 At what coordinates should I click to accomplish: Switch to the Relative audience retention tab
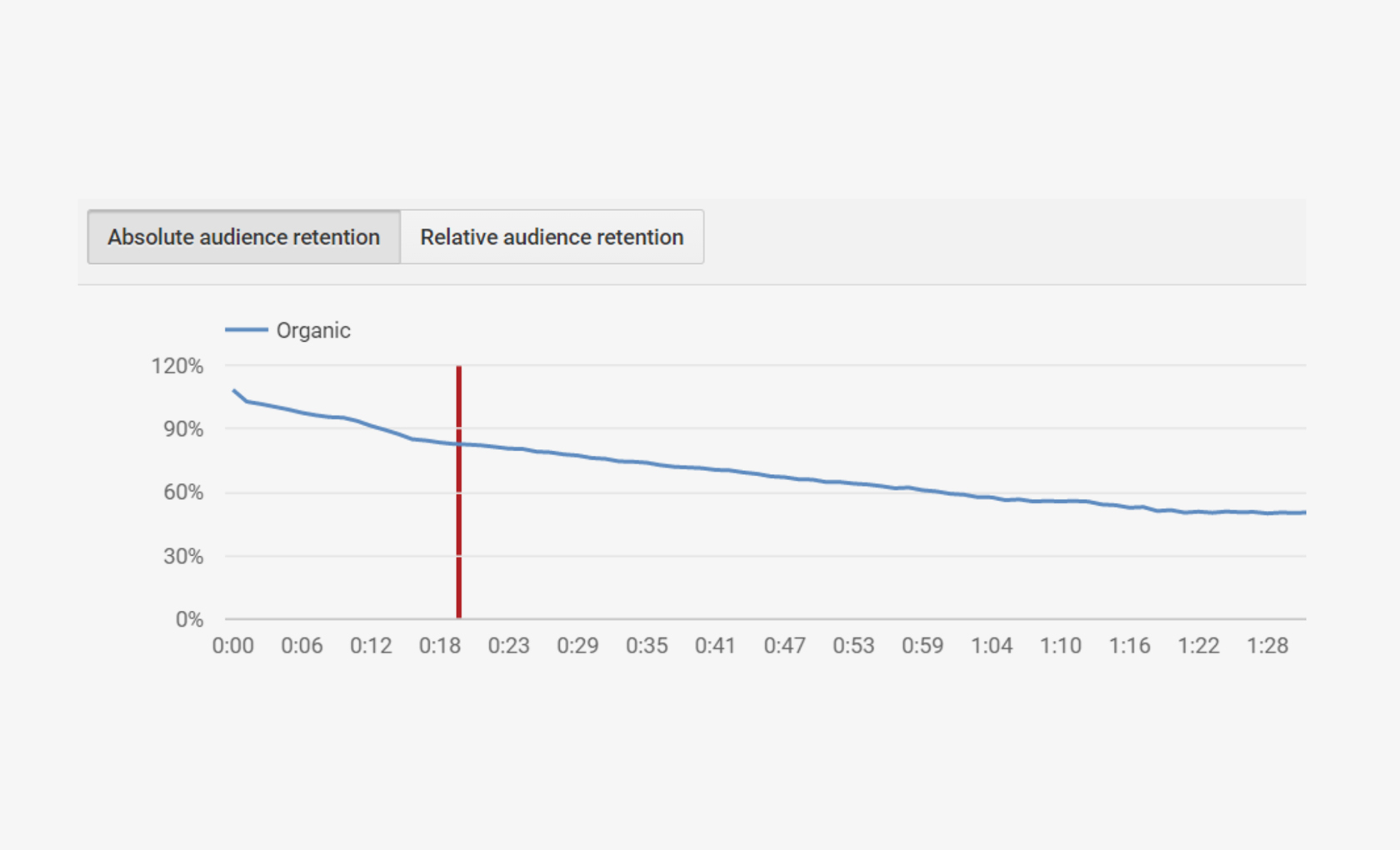(552, 237)
